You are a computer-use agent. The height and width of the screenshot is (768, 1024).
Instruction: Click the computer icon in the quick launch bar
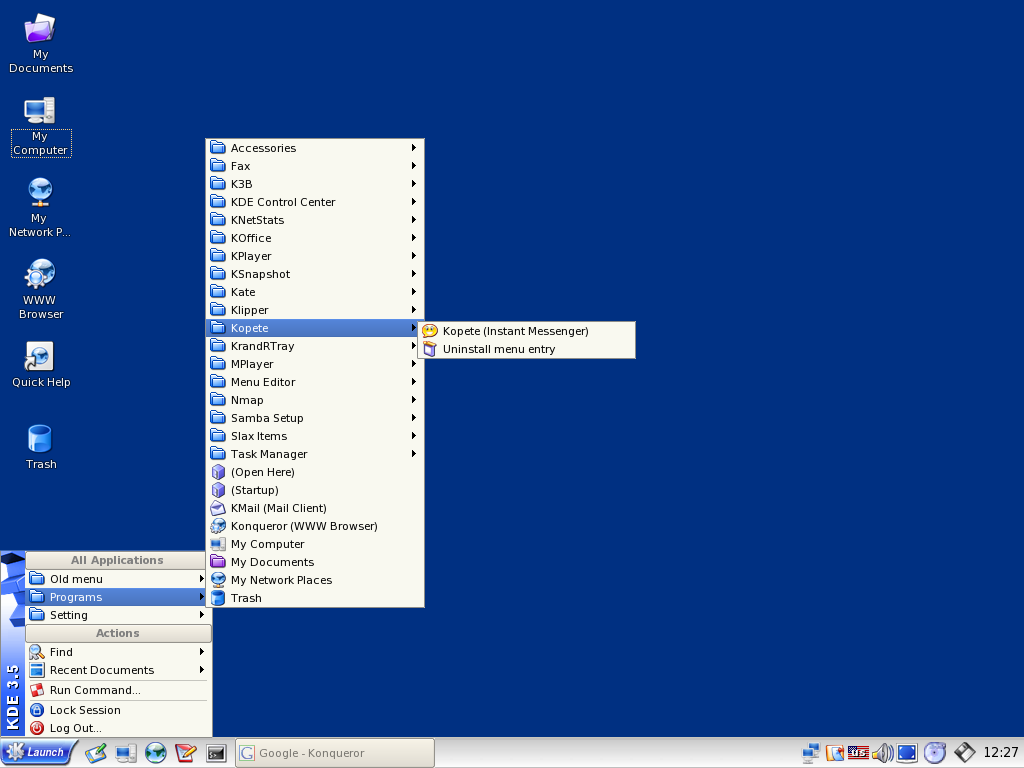(x=125, y=753)
